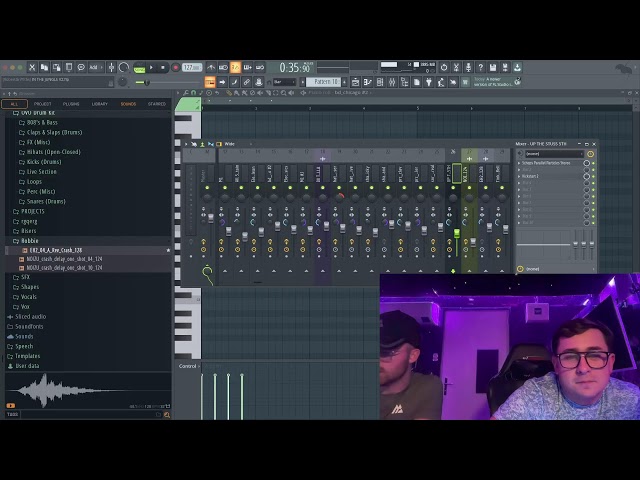
Task: Select the piano roll draw pencil tool
Action: 229,93
